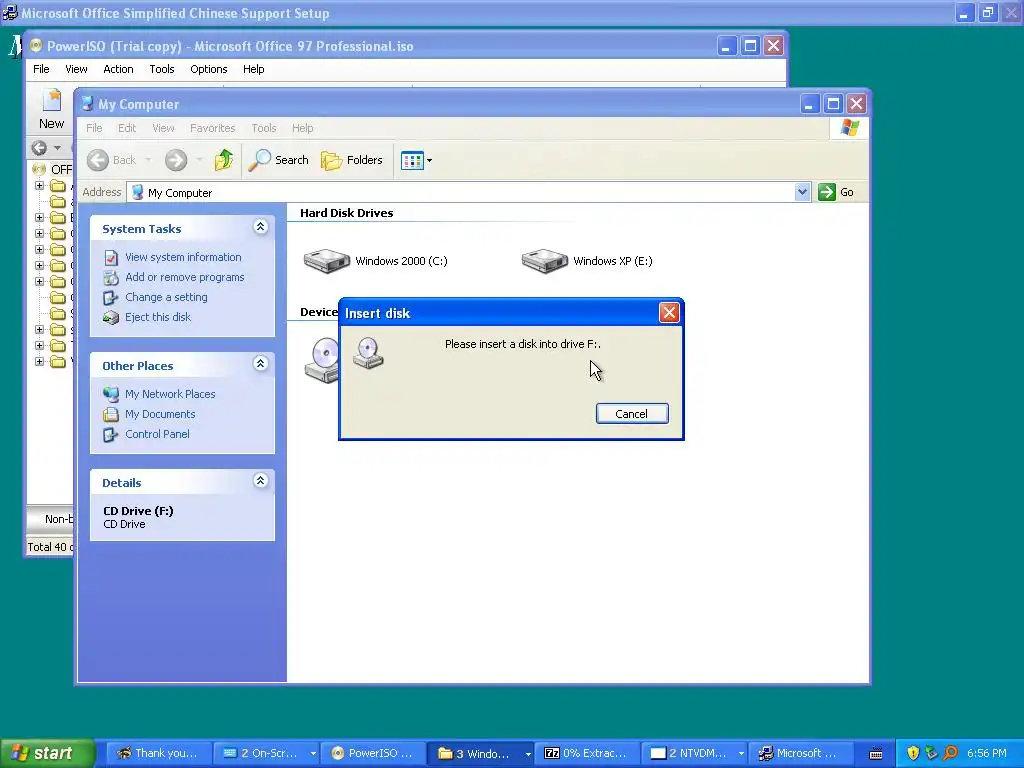
Task: Click View system information link
Action: click(x=183, y=257)
